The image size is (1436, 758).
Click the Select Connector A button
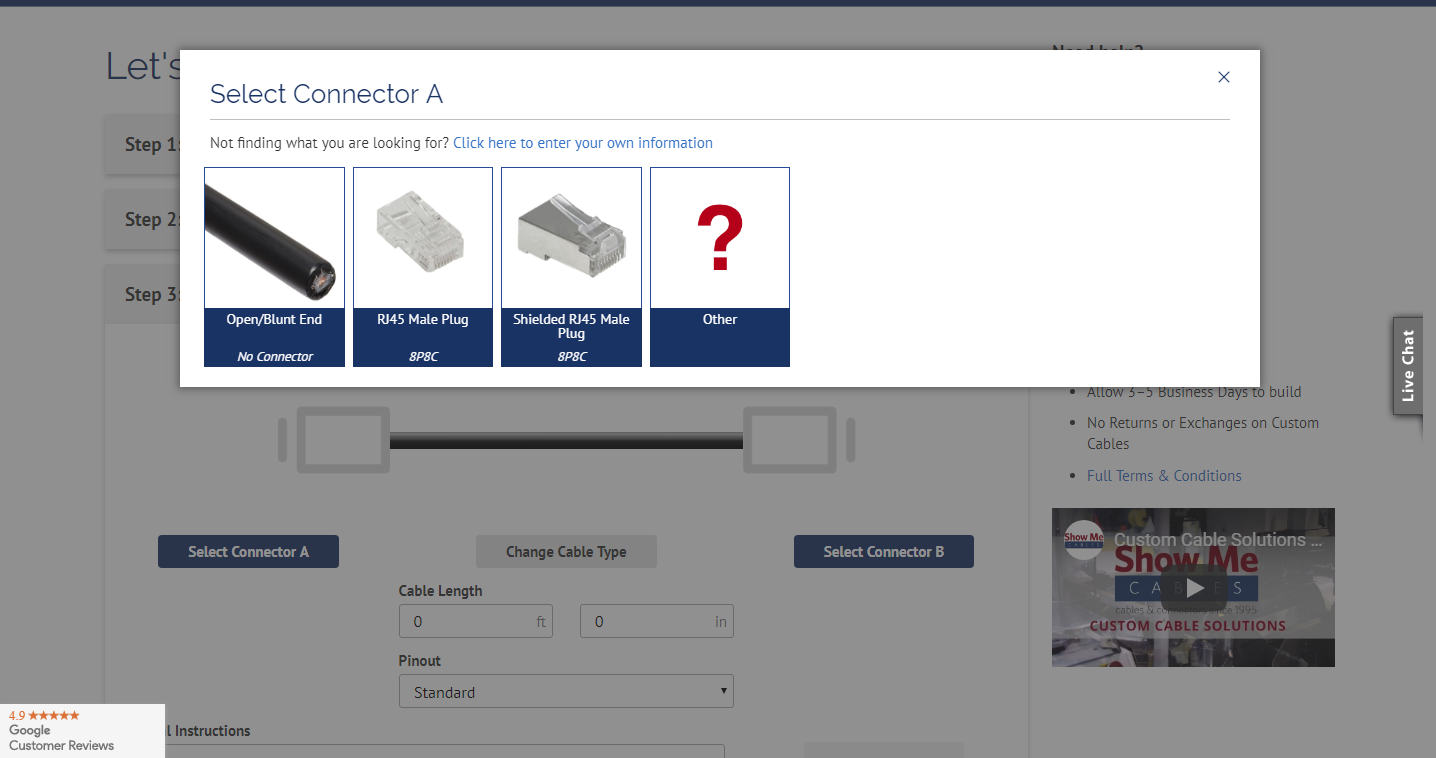coord(248,552)
